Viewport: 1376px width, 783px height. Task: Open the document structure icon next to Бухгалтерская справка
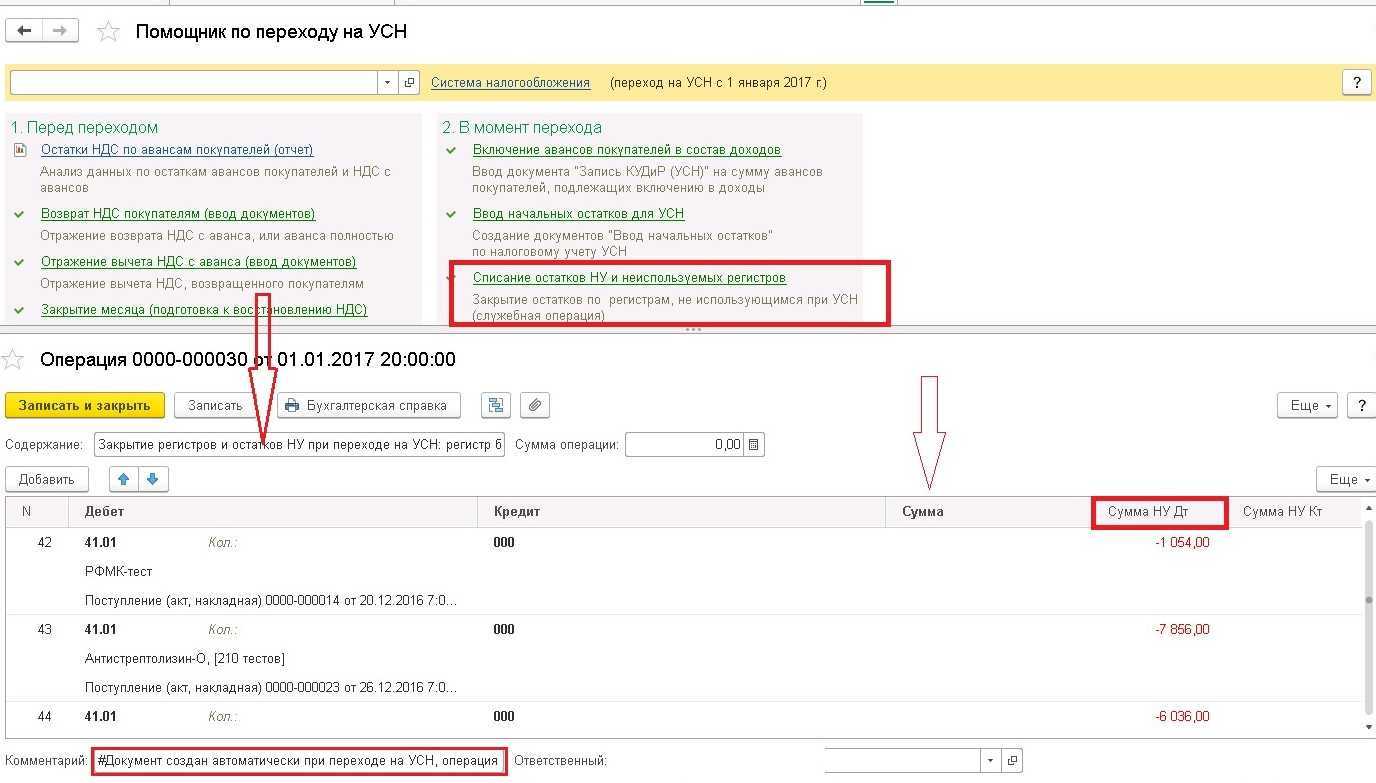tap(496, 405)
